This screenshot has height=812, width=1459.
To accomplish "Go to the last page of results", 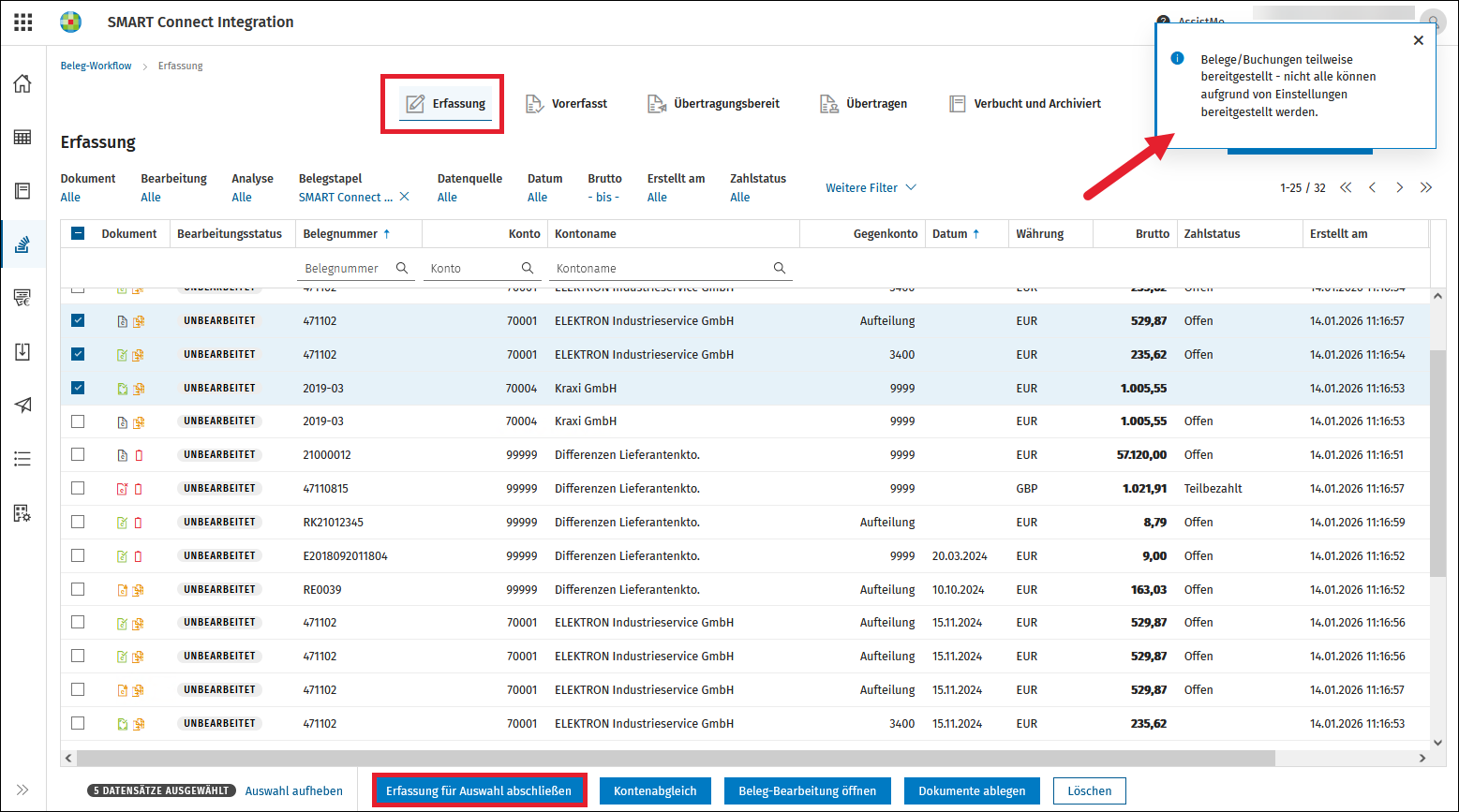I will click(1426, 187).
